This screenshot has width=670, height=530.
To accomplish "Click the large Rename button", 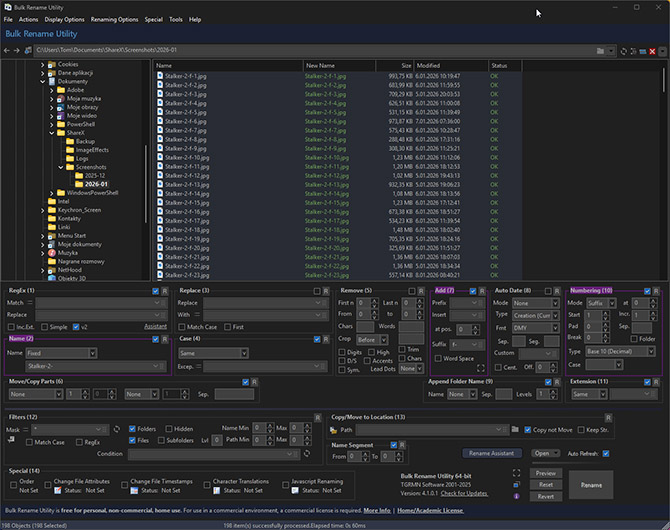I will click(592, 485).
